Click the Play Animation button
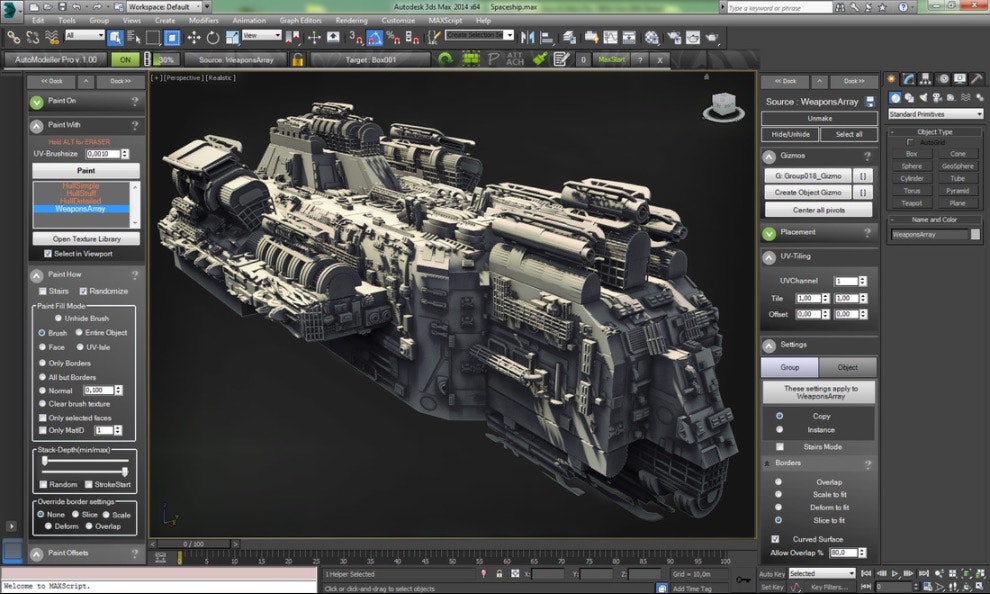 coord(894,574)
